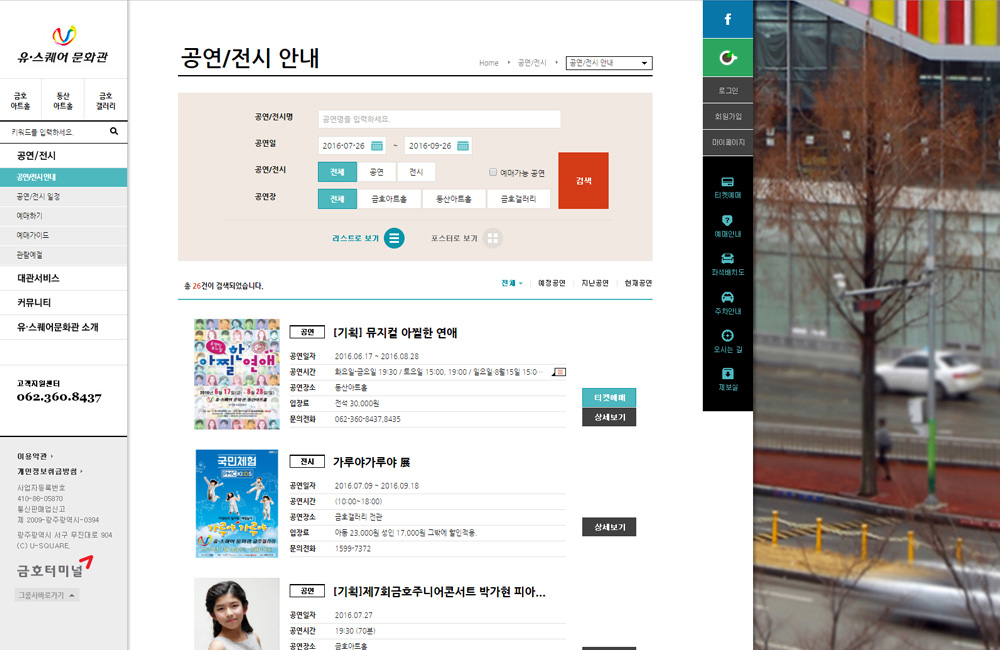Click 로그인 button
1000x650 pixels.
728,91
